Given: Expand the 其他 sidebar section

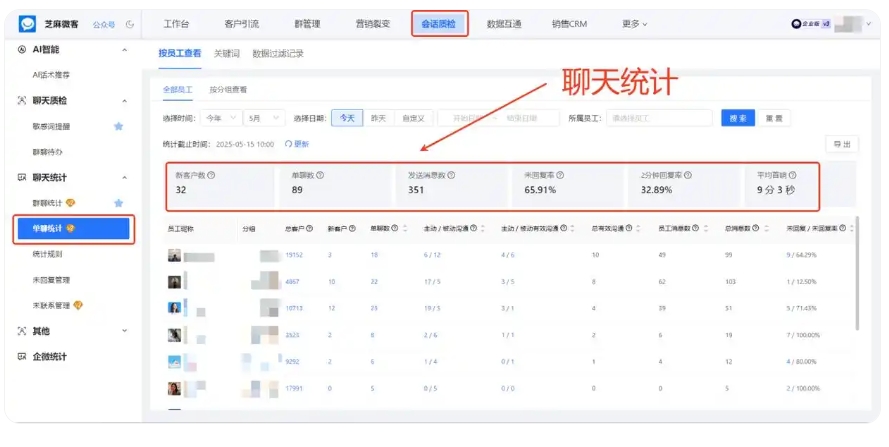Looking at the screenshot, I should click(x=125, y=331).
